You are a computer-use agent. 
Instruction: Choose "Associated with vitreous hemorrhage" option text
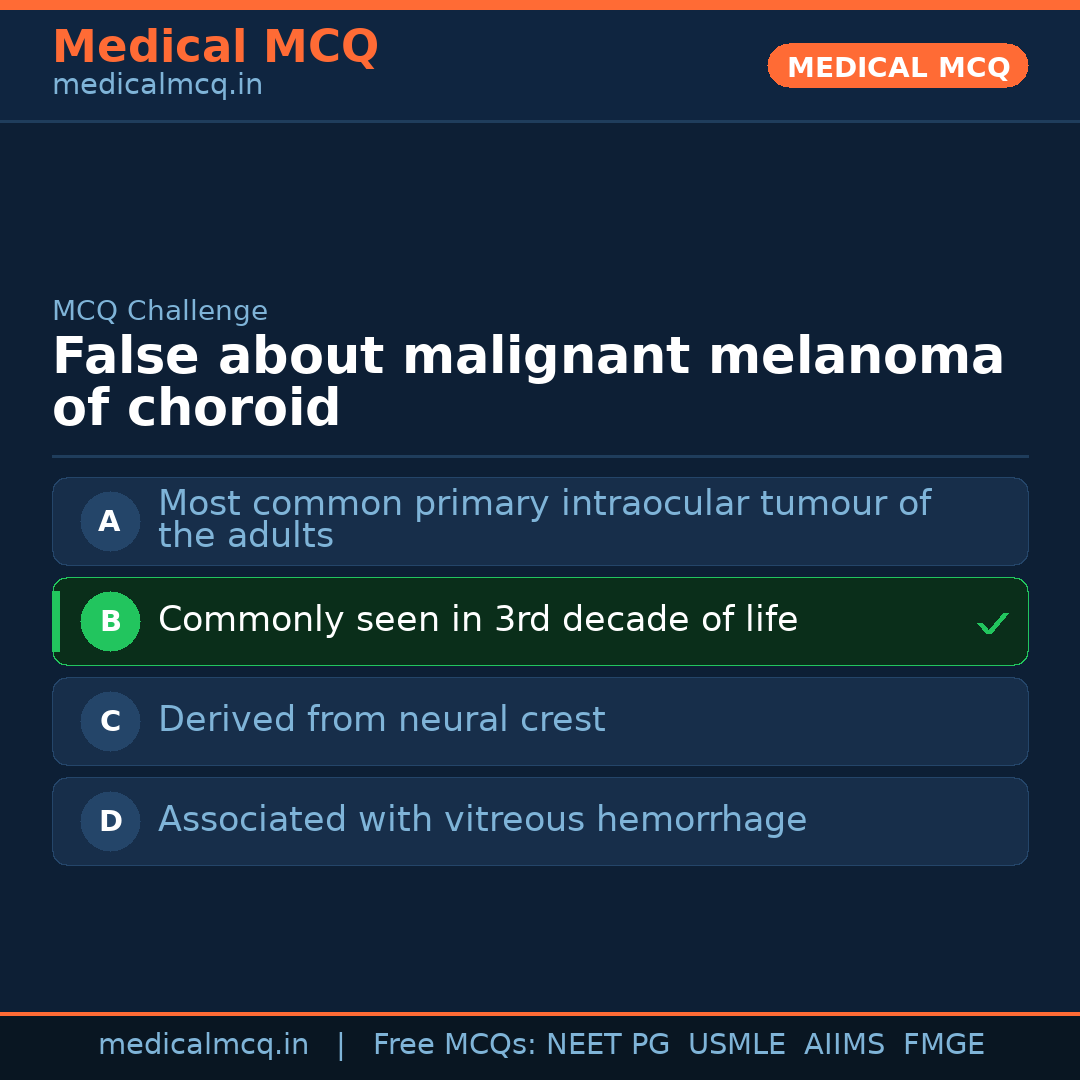click(x=482, y=820)
